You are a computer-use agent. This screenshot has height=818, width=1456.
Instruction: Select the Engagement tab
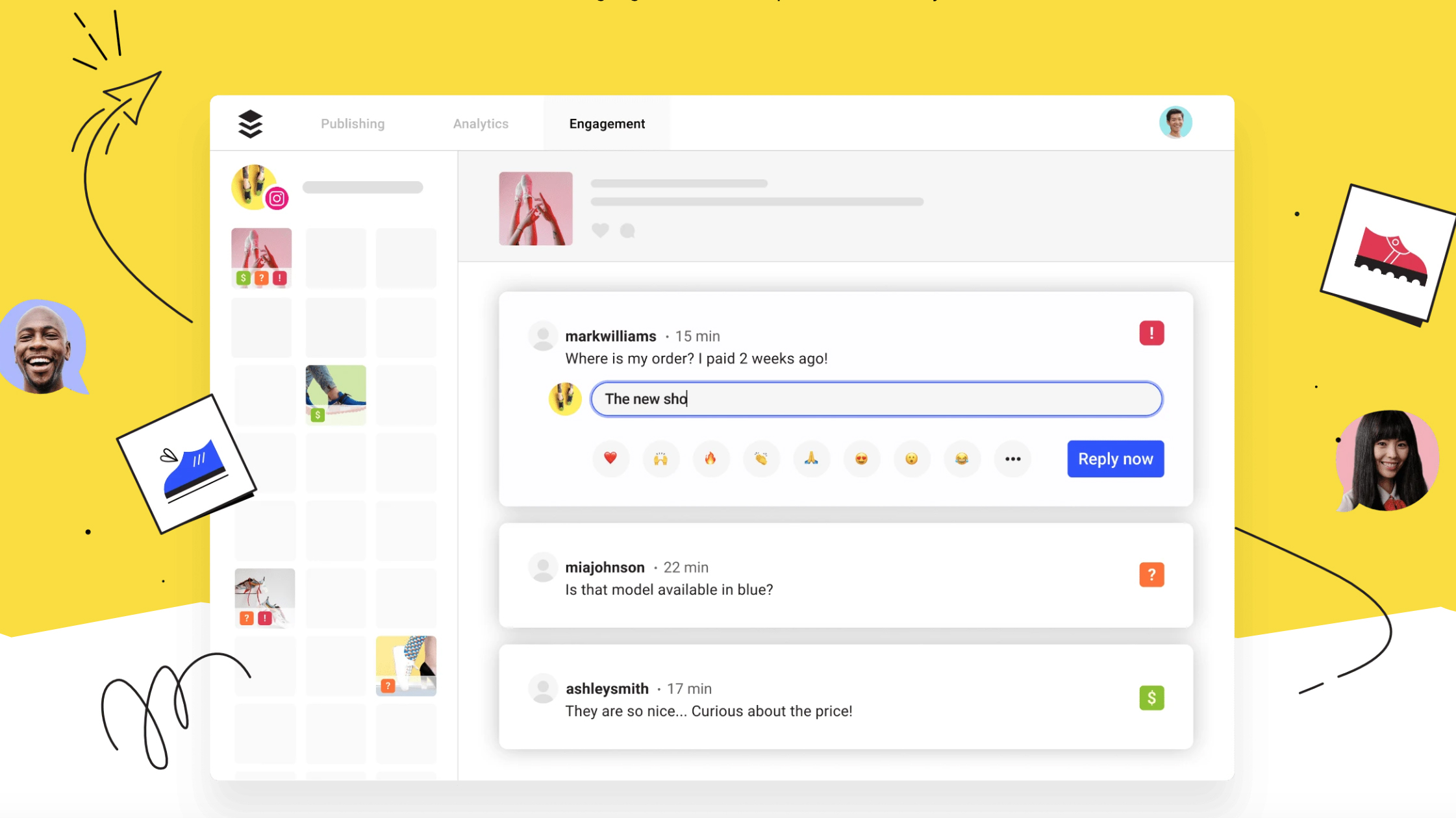[607, 123]
